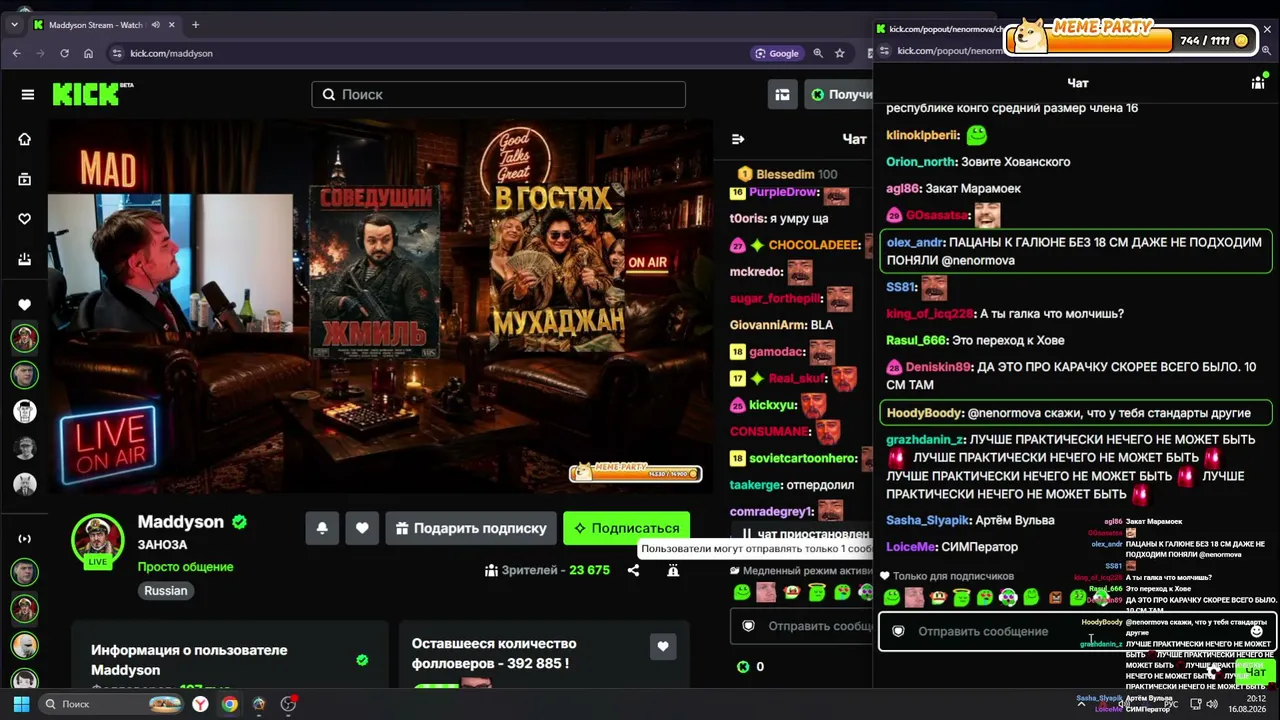The image size is (1280, 720).
Task: Expand the recommended channels sidebar section
Action: point(25,539)
